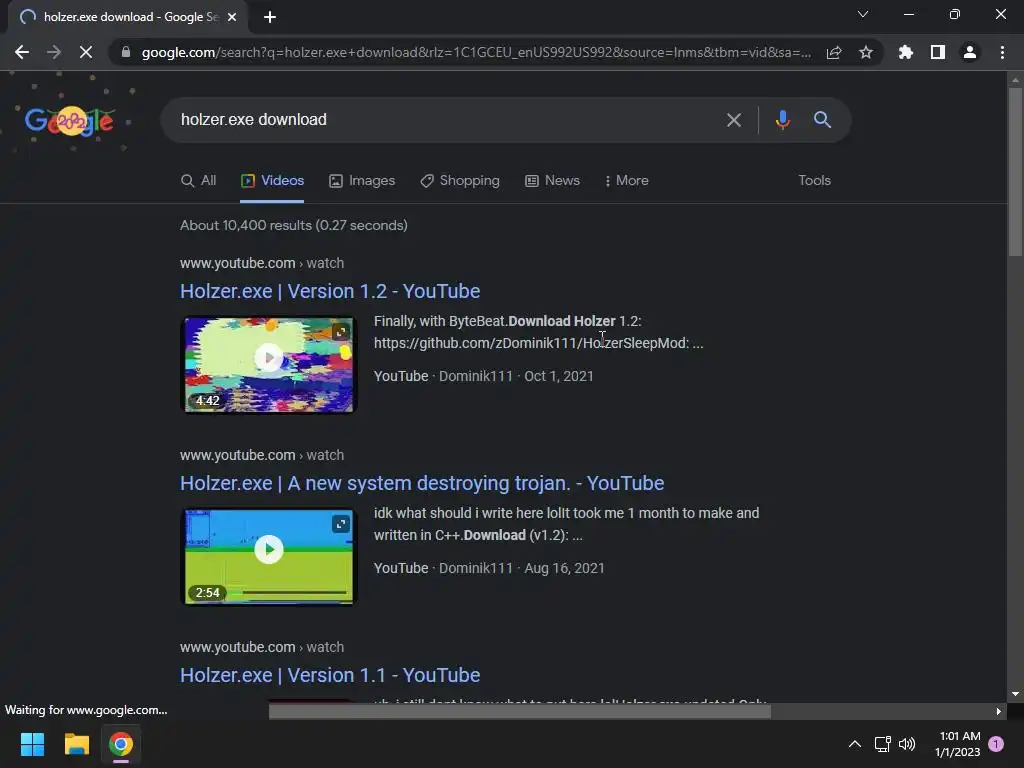Viewport: 1024px width, 768px height.
Task: Share this page from address bar
Action: [x=834, y=52]
